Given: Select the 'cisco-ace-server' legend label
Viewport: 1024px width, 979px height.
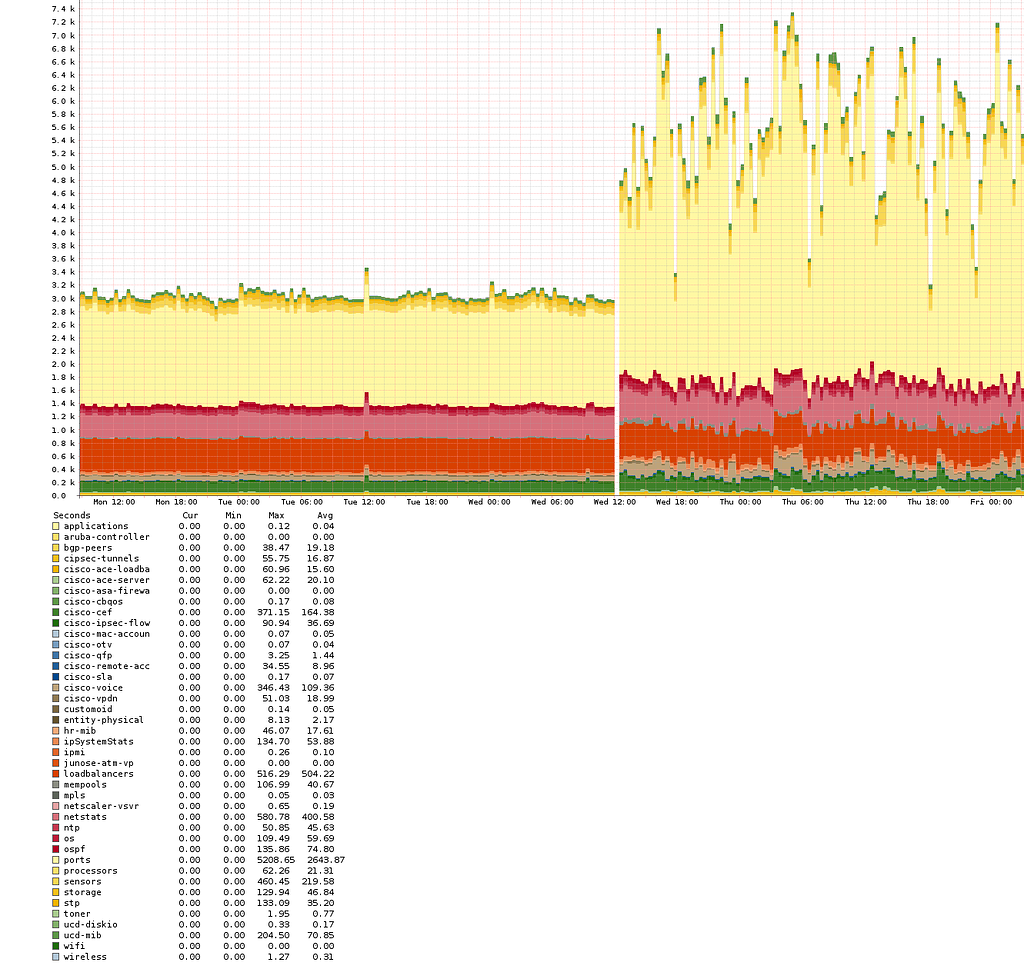Looking at the screenshot, I should coord(106,580).
